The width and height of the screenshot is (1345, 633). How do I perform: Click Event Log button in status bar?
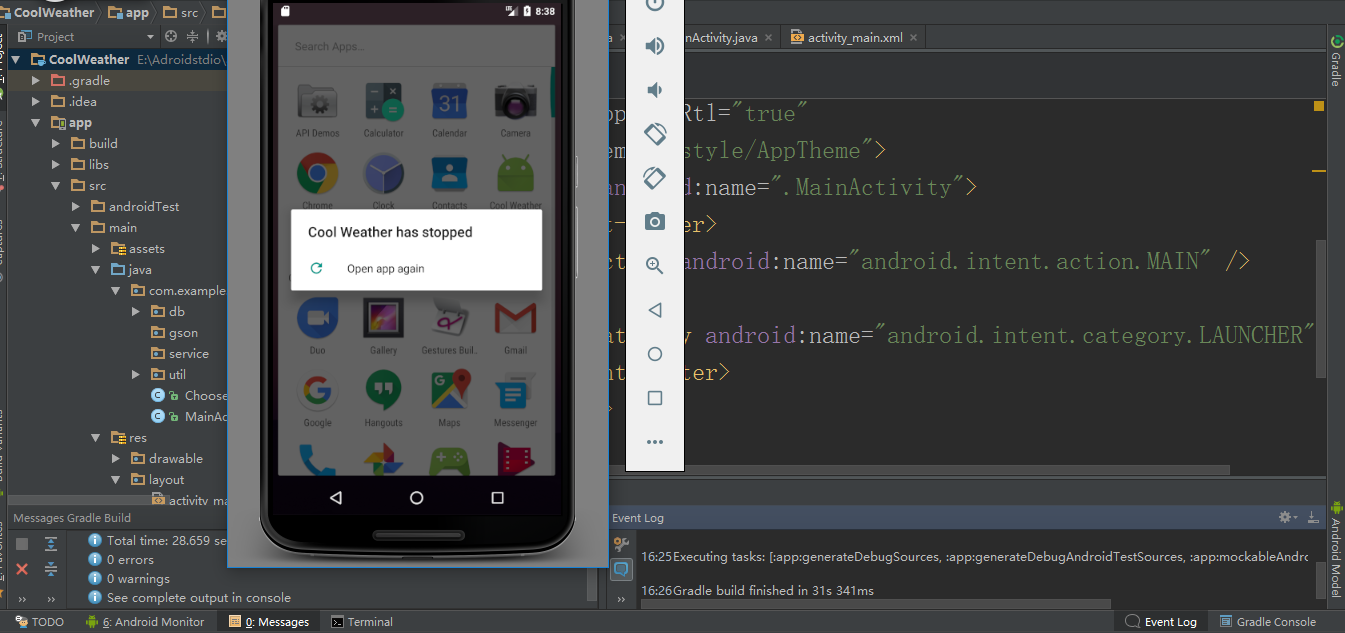(x=1161, y=622)
